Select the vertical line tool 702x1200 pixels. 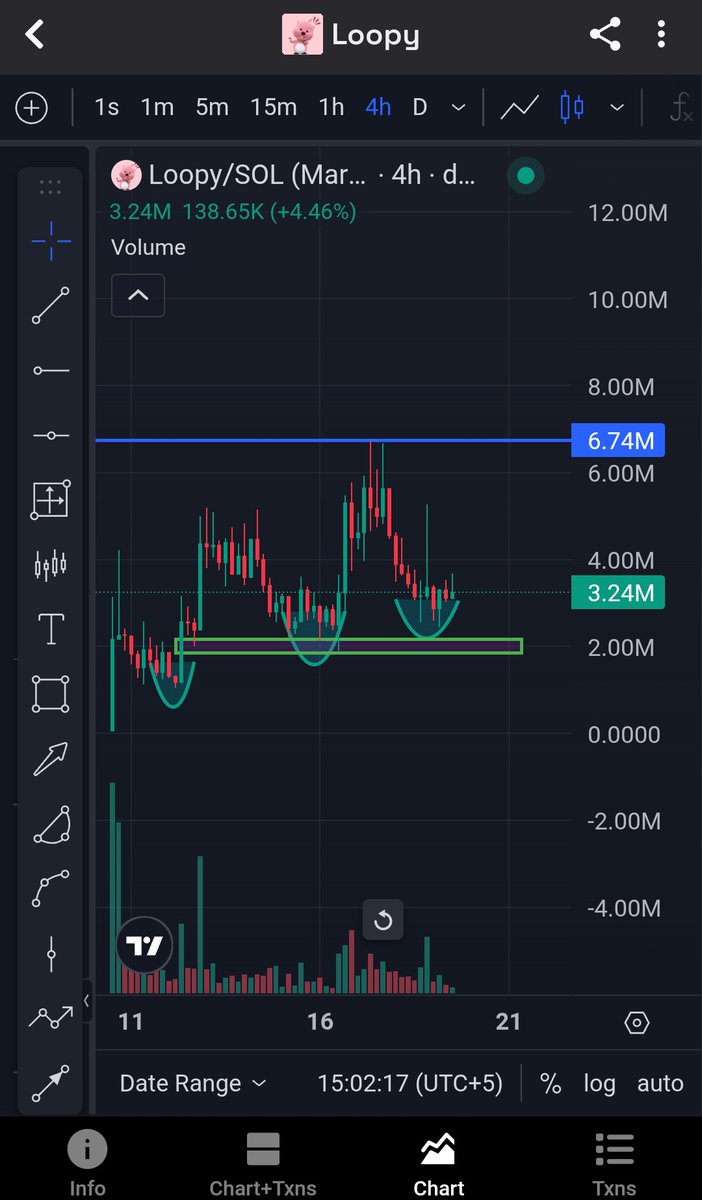coord(50,954)
